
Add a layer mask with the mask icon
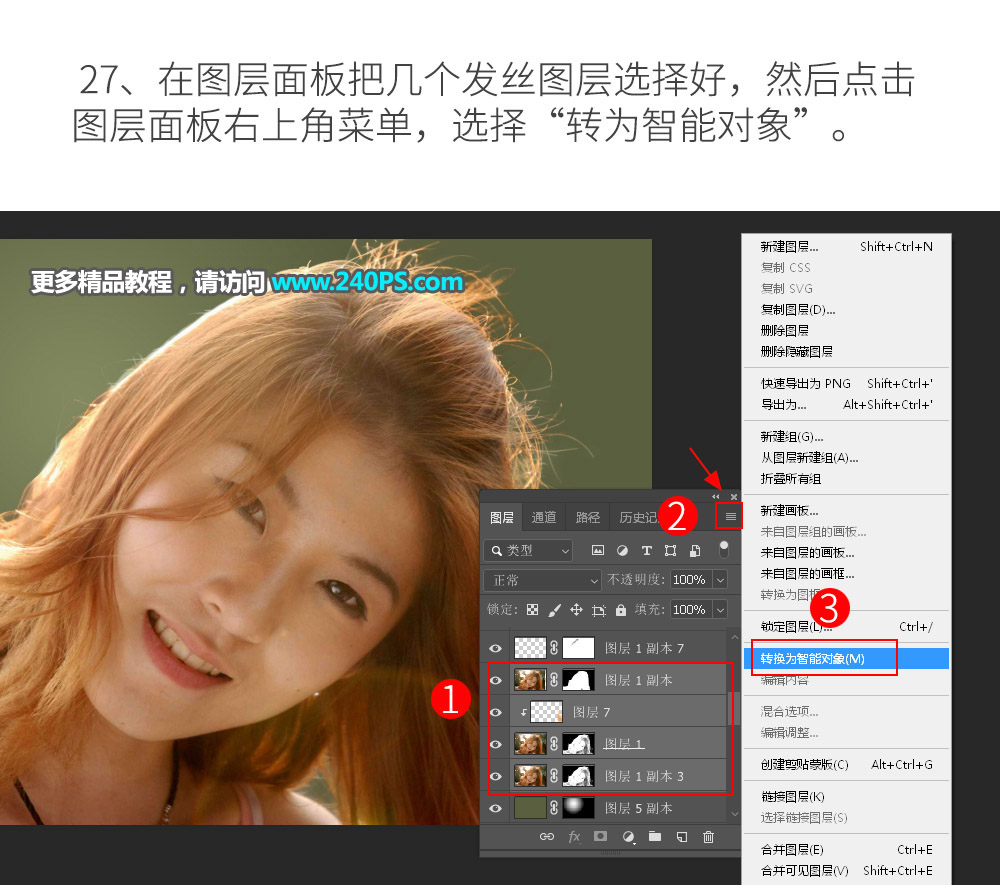tap(600, 836)
